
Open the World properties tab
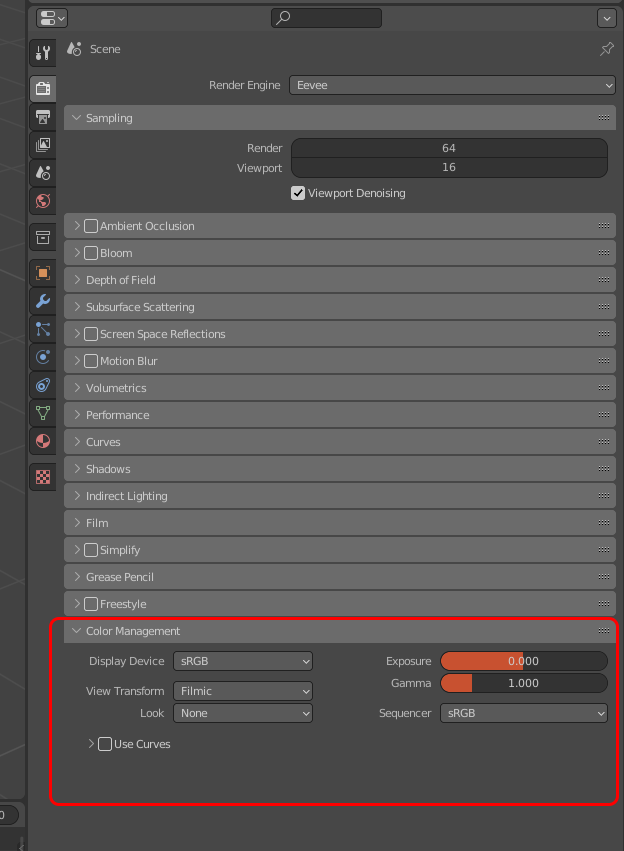click(43, 201)
